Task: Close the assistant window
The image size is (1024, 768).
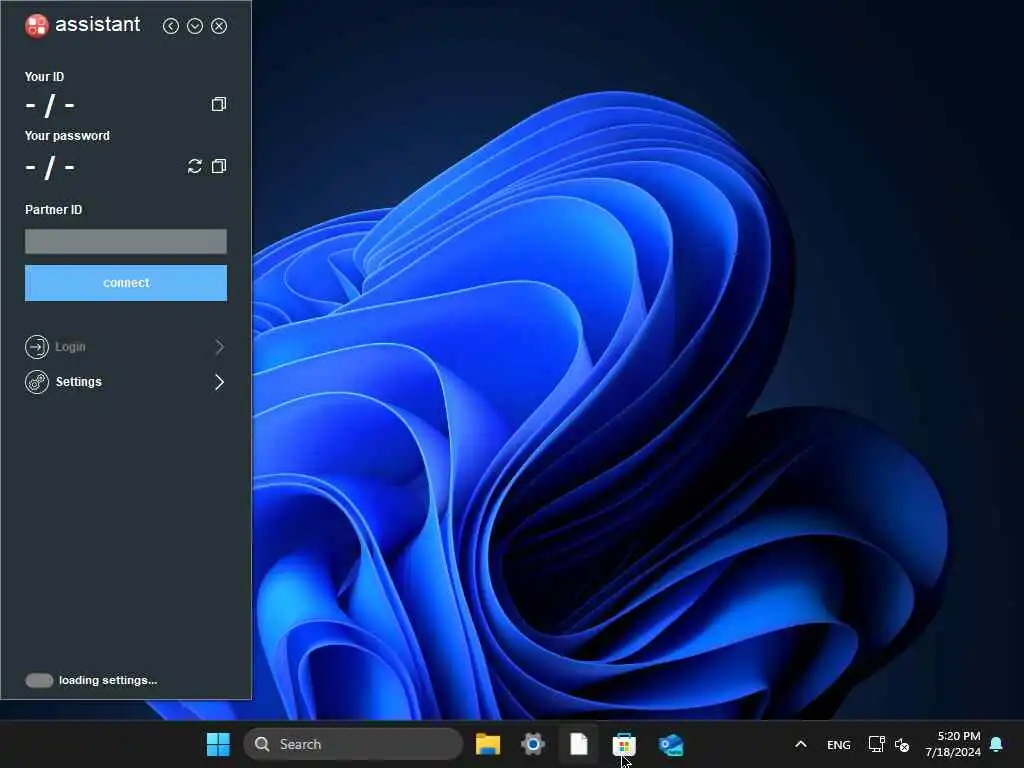Action: point(219,25)
